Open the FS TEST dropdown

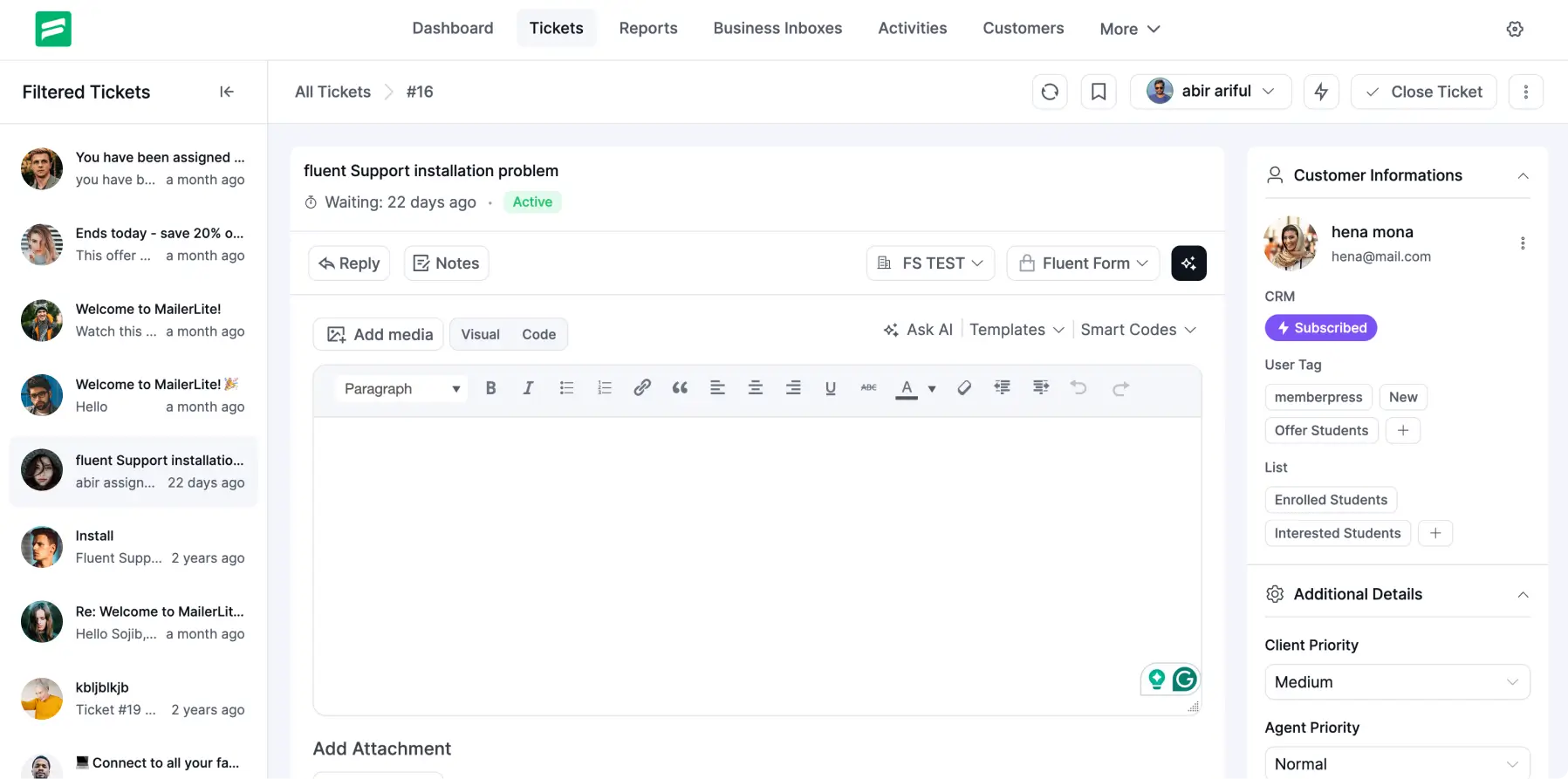(x=930, y=263)
